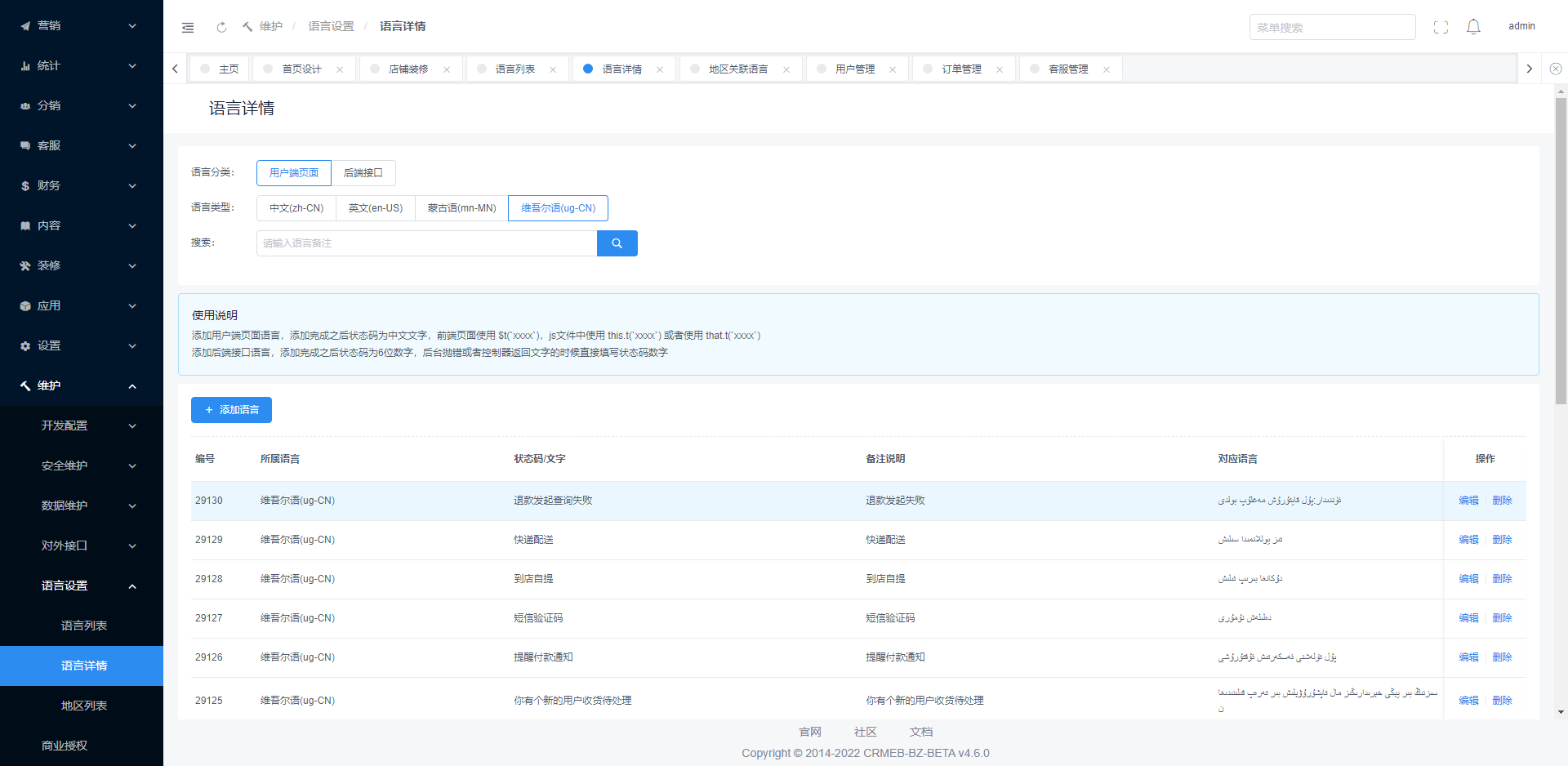Image resolution: width=1568 pixels, height=766 pixels.
Task: Close the 语言列表 tab
Action: coord(553,69)
